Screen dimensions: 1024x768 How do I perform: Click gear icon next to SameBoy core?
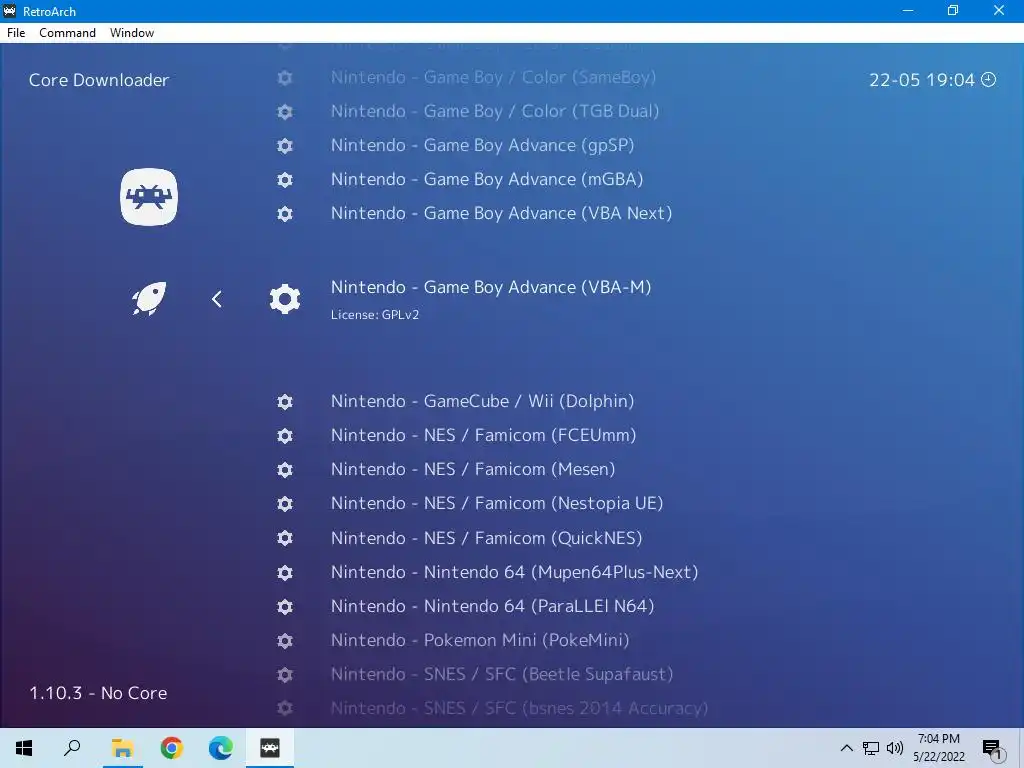click(x=285, y=78)
